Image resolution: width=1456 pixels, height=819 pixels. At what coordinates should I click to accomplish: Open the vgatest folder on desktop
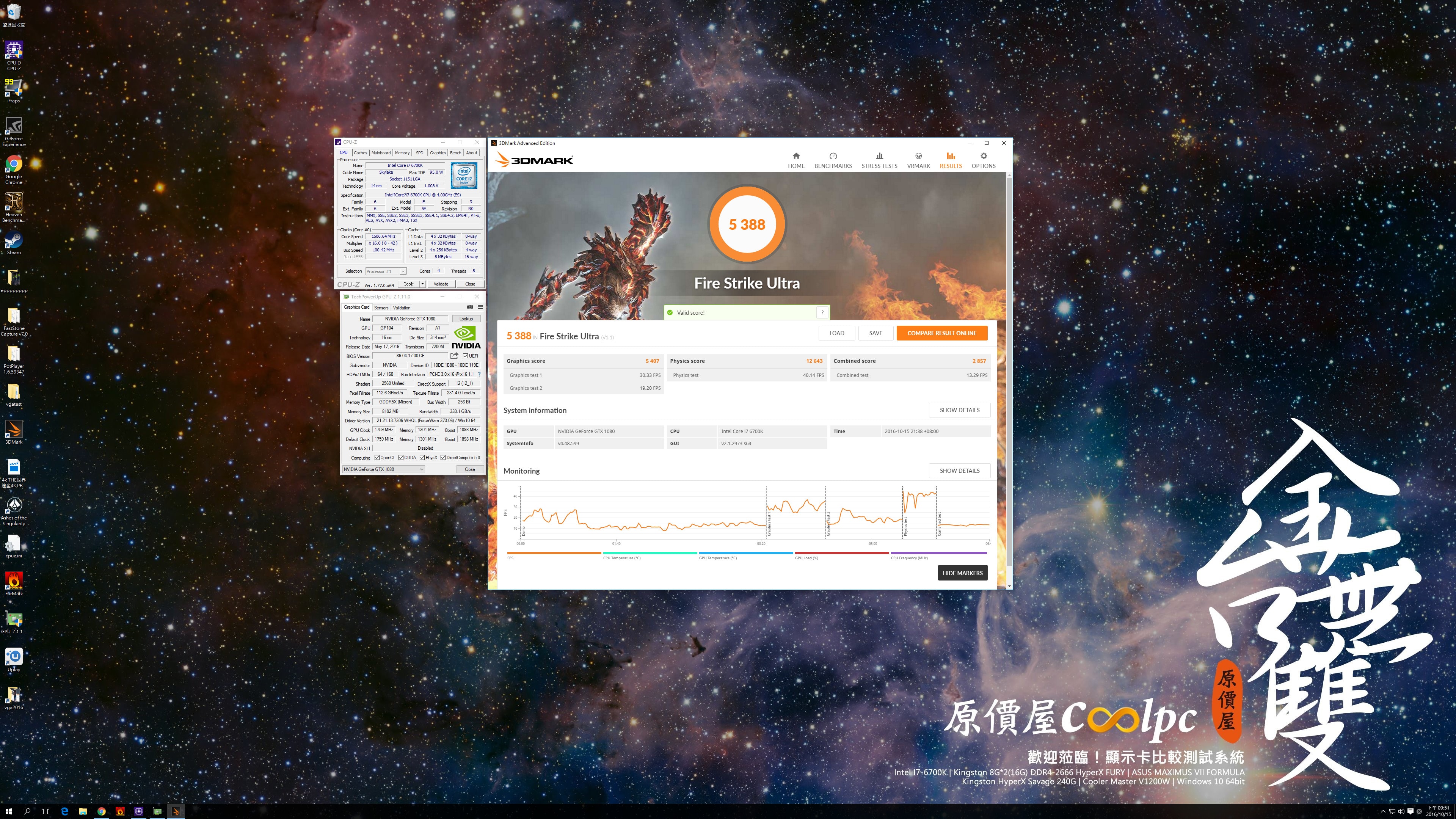point(14,394)
